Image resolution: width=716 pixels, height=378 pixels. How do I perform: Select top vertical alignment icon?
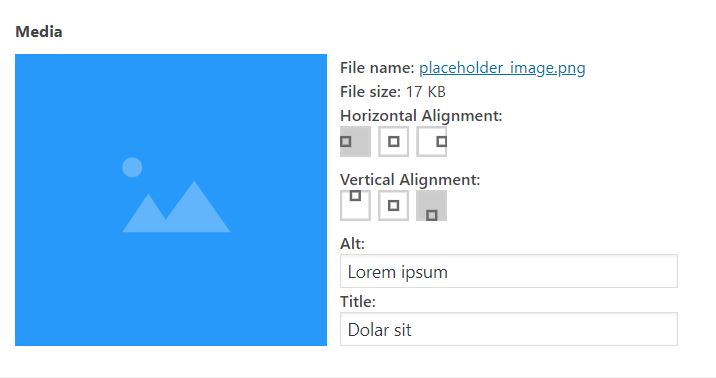(x=355, y=205)
